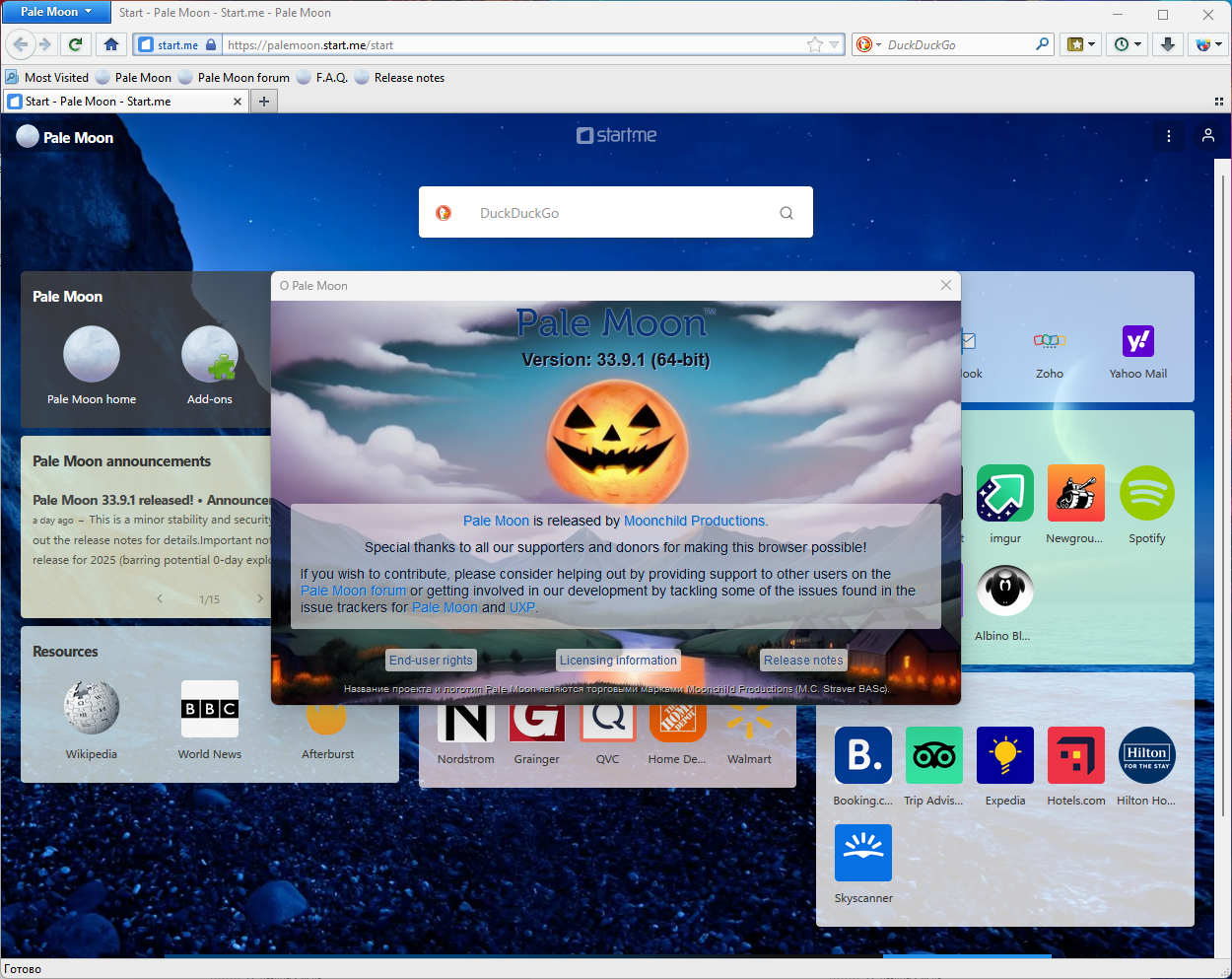Open the Albino Blacksheep tile

1004,602
